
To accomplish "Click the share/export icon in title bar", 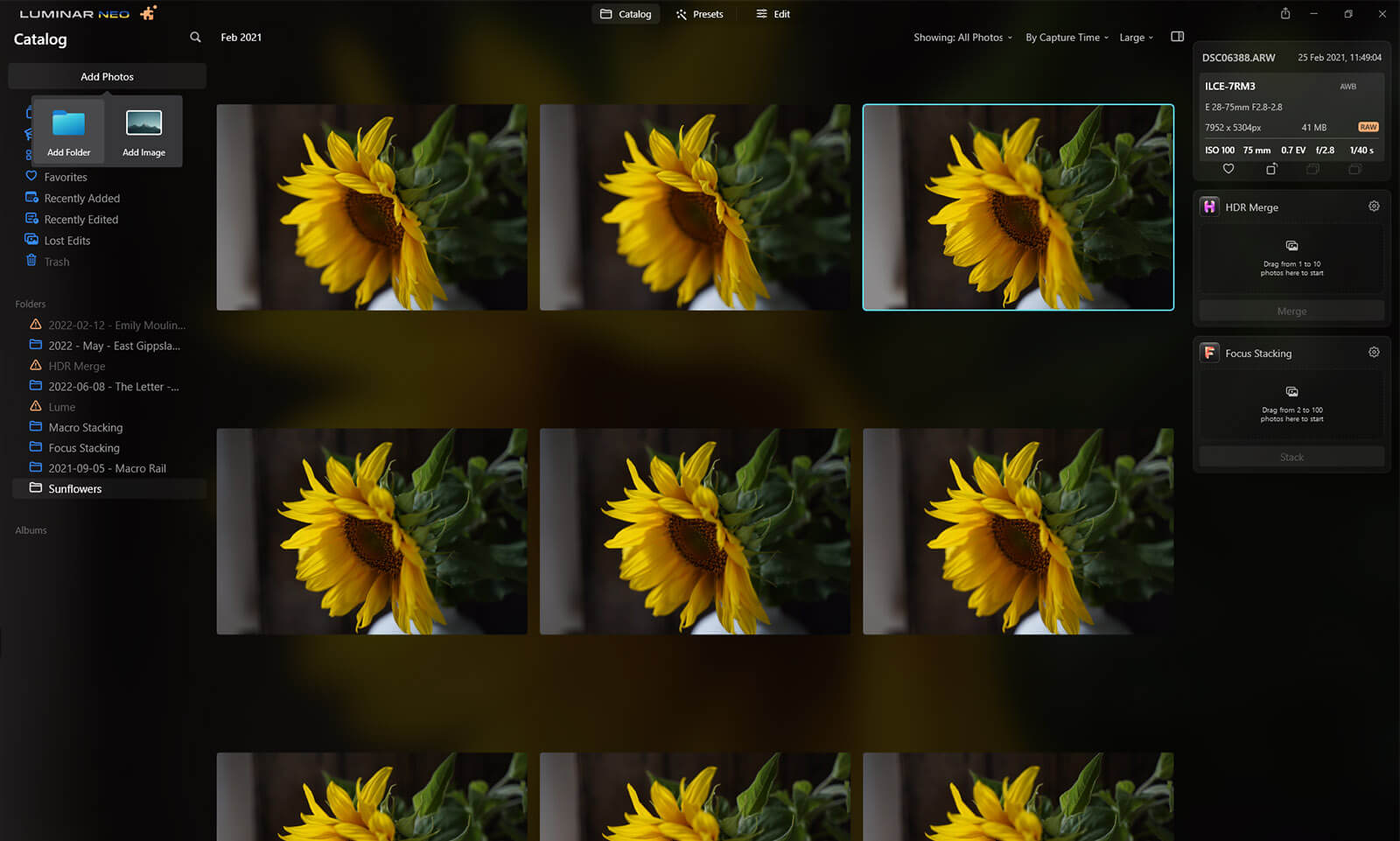I will tap(1285, 14).
